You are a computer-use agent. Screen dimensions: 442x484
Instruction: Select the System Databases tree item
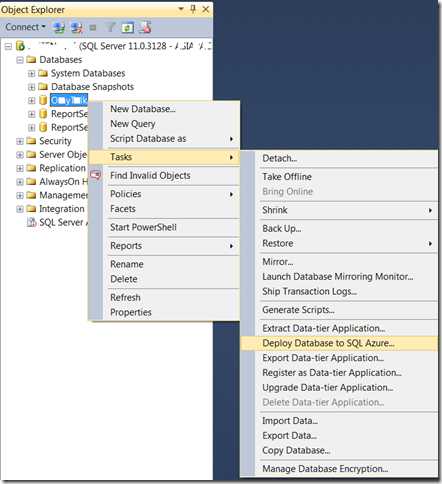pyautogui.click(x=88, y=73)
